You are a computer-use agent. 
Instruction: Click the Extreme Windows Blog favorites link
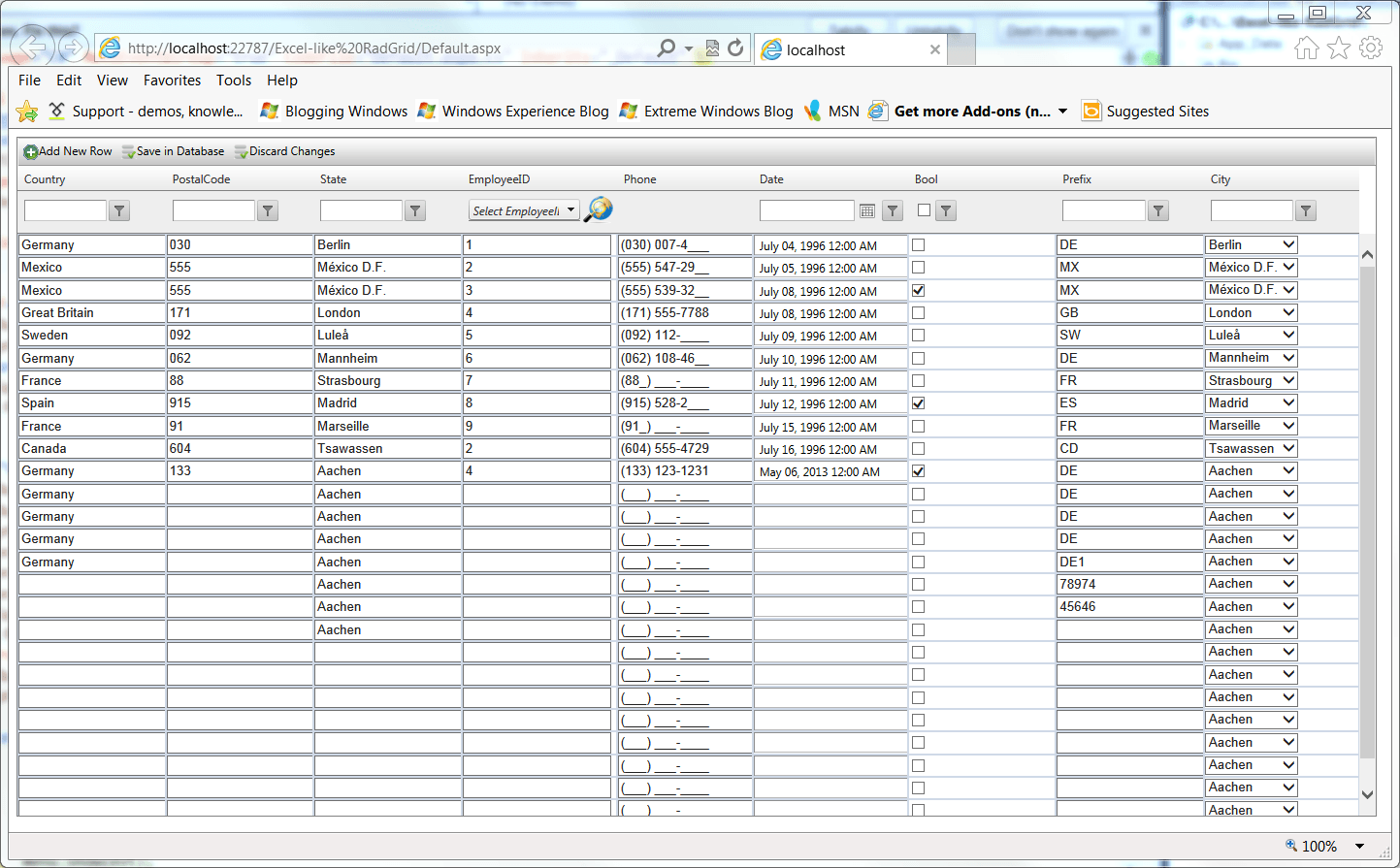coord(719,111)
